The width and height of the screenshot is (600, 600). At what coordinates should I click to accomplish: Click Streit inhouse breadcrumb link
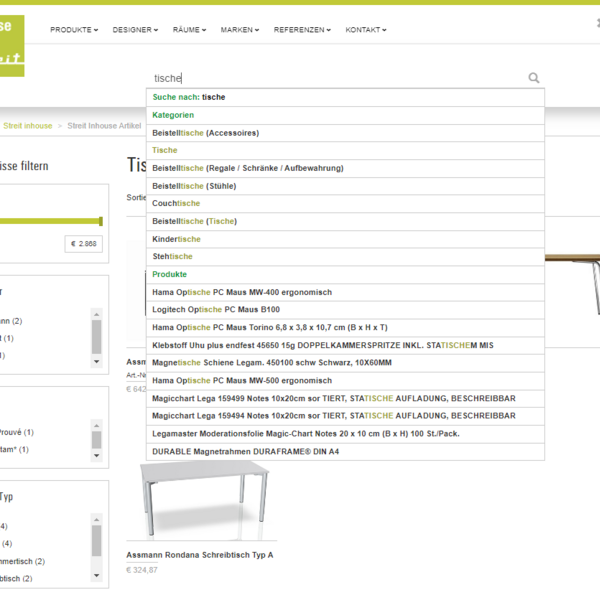[x=27, y=126]
